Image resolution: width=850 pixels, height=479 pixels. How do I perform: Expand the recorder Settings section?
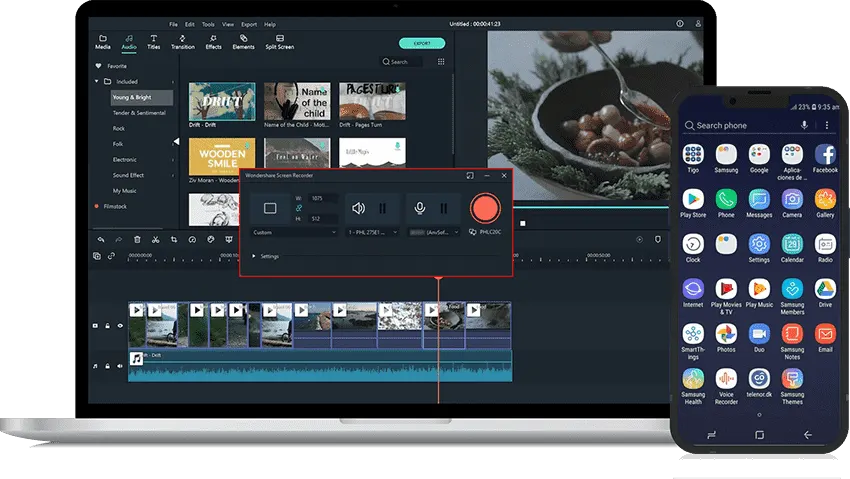click(266, 256)
